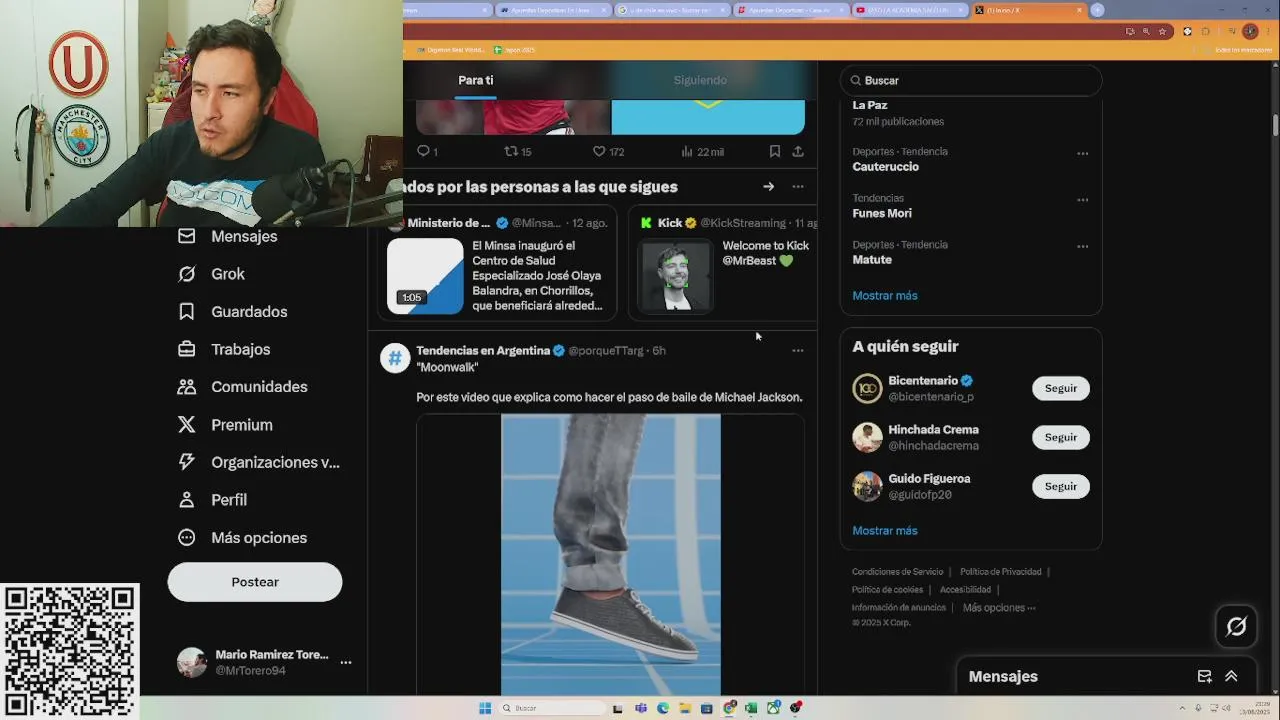
Task: Bookmark this page with the star icon
Action: (x=1162, y=31)
